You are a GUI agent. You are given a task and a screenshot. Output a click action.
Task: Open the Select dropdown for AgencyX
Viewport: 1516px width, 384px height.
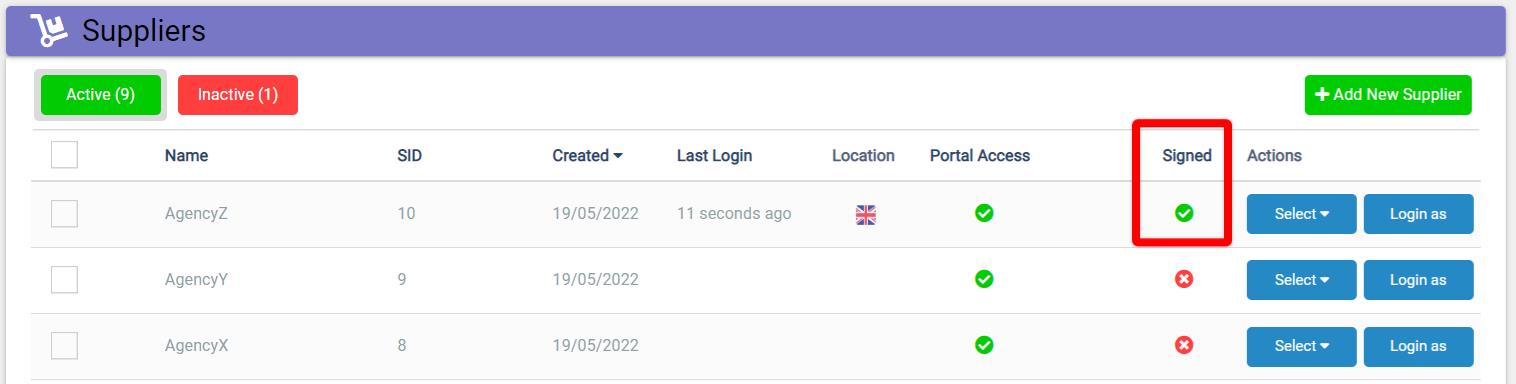point(1301,346)
